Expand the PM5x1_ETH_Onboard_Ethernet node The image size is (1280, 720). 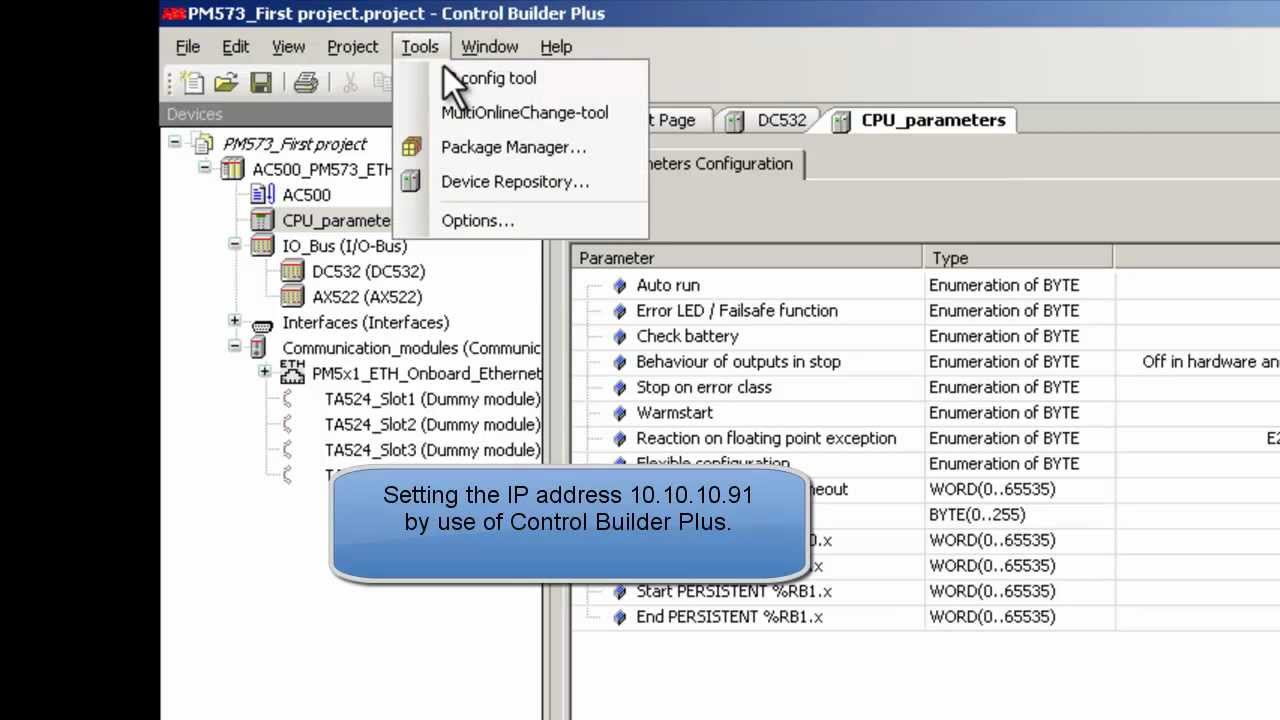[265, 372]
